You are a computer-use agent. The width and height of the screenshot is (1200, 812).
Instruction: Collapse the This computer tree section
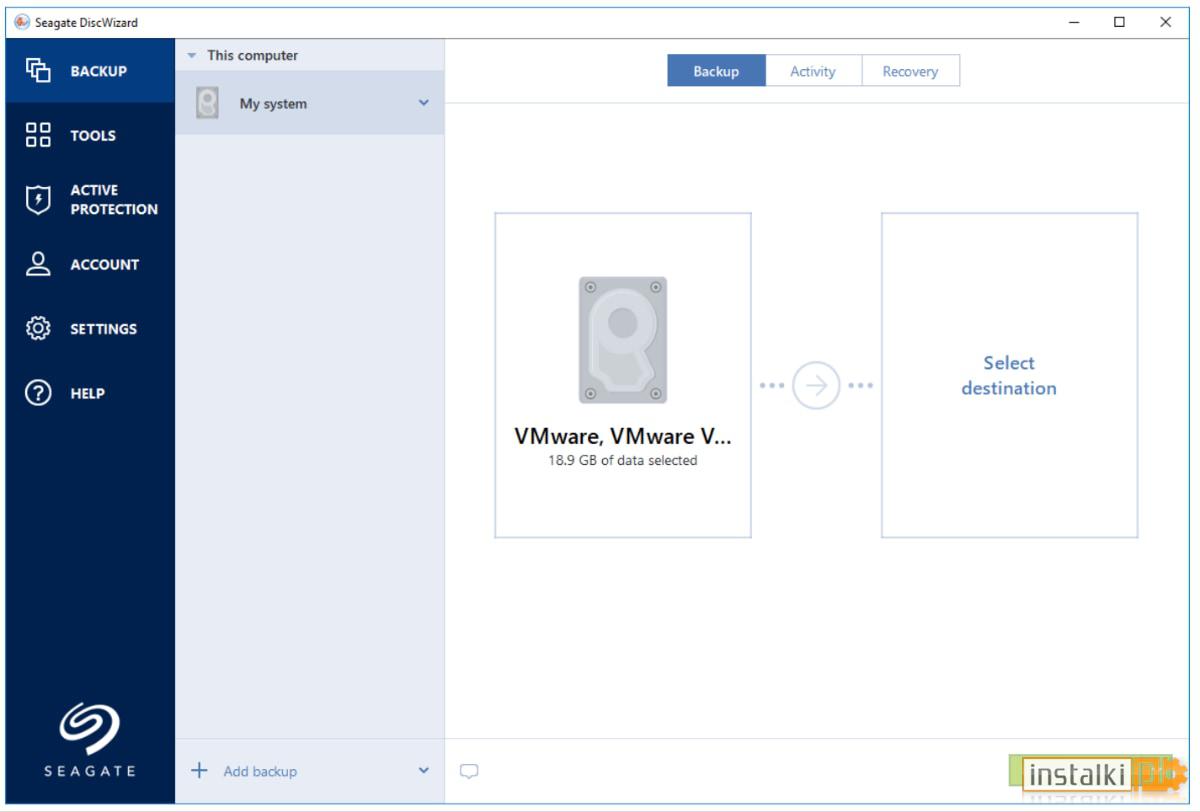pyautogui.click(x=192, y=56)
